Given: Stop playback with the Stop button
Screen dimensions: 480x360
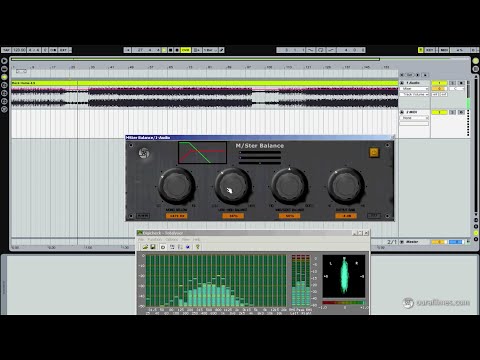Looking at the screenshot, I should coord(170,50).
